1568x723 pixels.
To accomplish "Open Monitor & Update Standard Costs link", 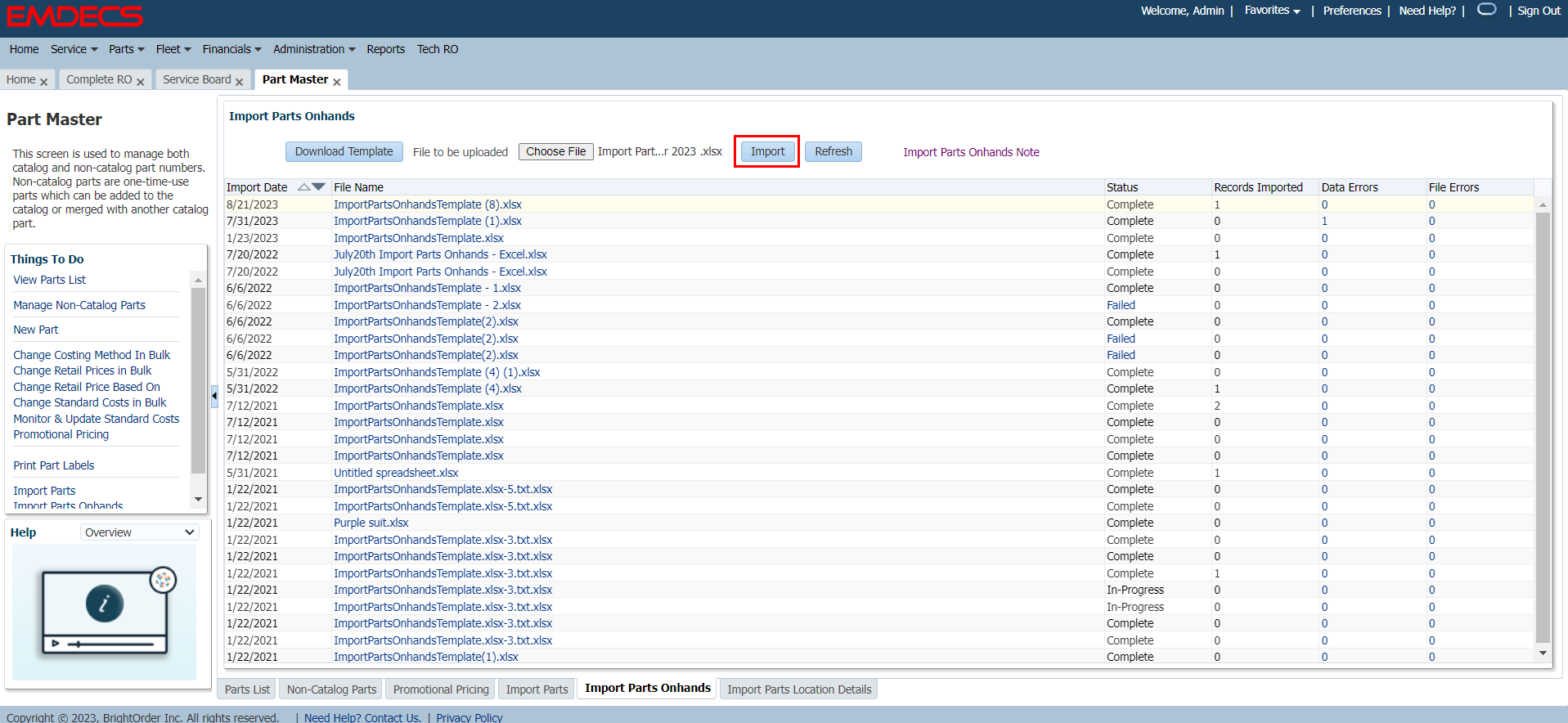I will tap(97, 419).
